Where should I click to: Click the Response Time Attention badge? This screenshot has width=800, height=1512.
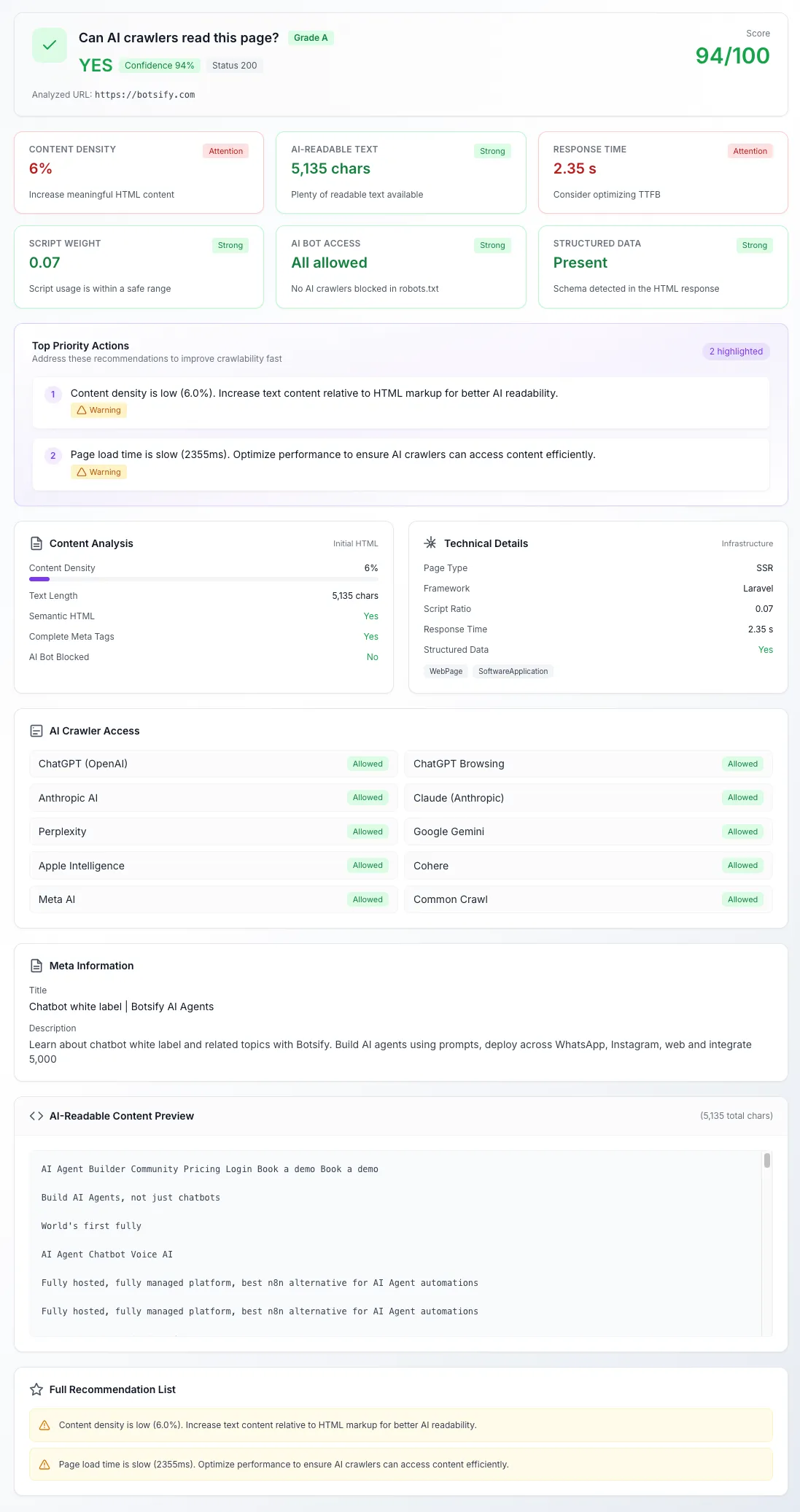pos(750,151)
